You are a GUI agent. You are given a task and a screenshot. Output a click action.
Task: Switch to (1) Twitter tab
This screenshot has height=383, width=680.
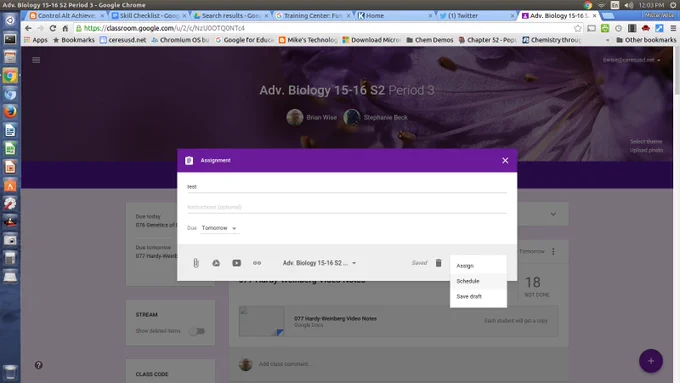(476, 16)
